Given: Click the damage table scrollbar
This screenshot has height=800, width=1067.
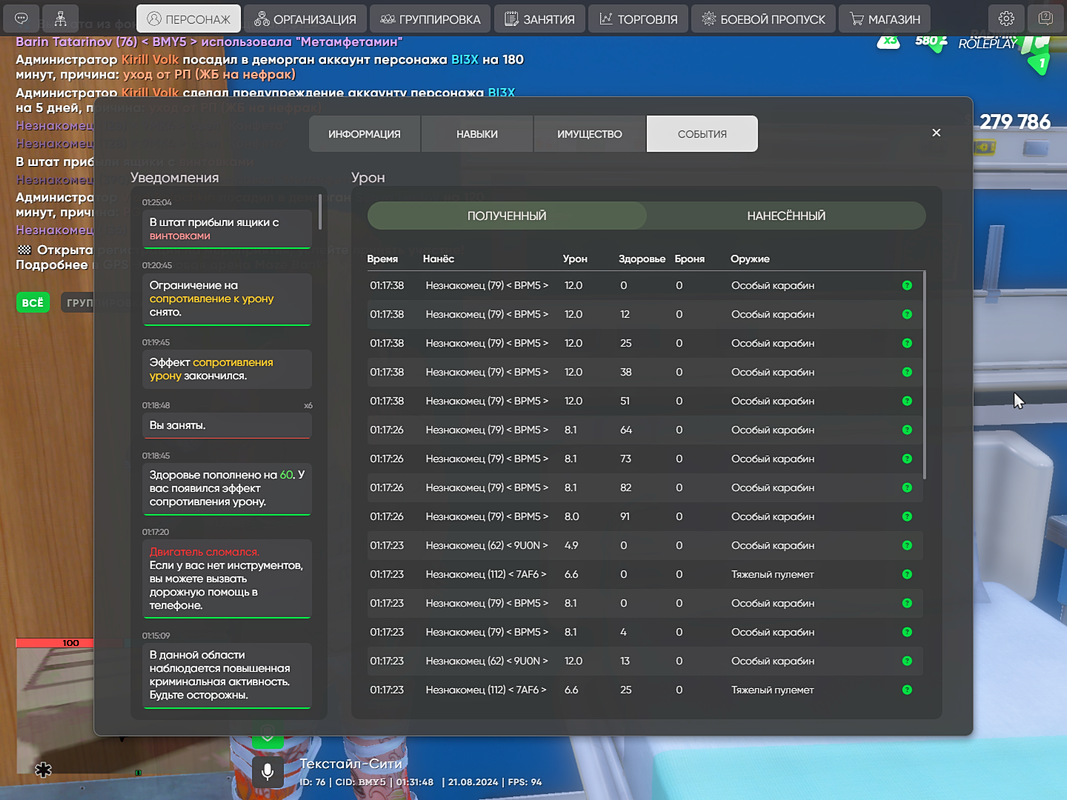Looking at the screenshot, I should click(924, 375).
